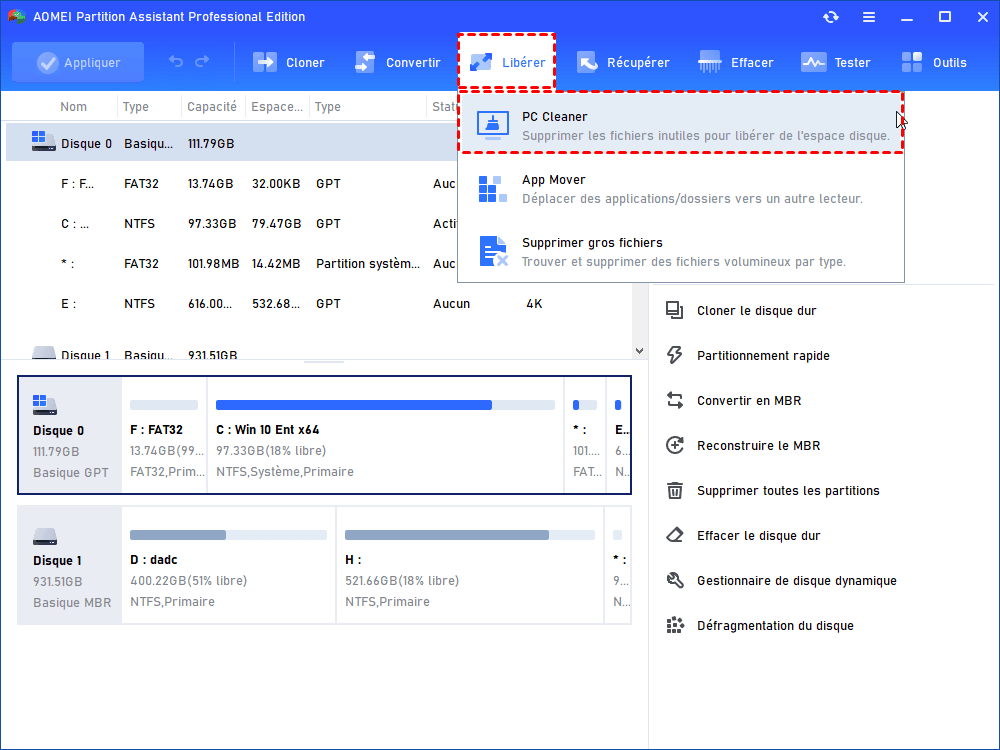Choose Défragmentation du disque
Screen dimensions: 1000x750
[775, 626]
